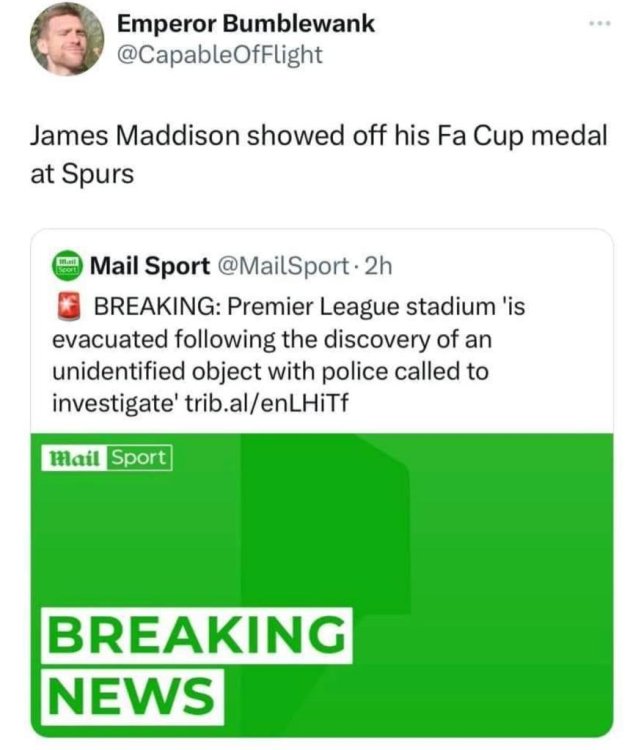Click the James Maddison tweet text
Image resolution: width=644 pixels, height=750 pixels.
tap(319, 154)
